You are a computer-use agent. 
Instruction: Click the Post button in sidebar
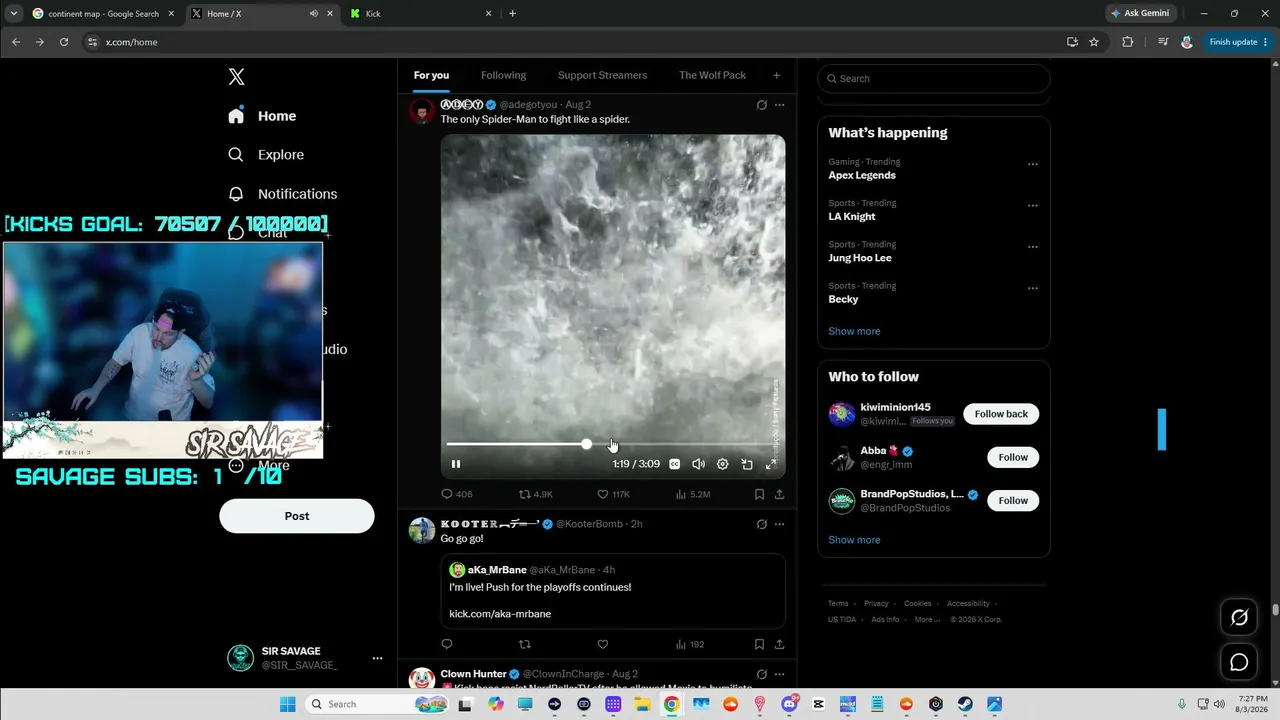pos(297,516)
